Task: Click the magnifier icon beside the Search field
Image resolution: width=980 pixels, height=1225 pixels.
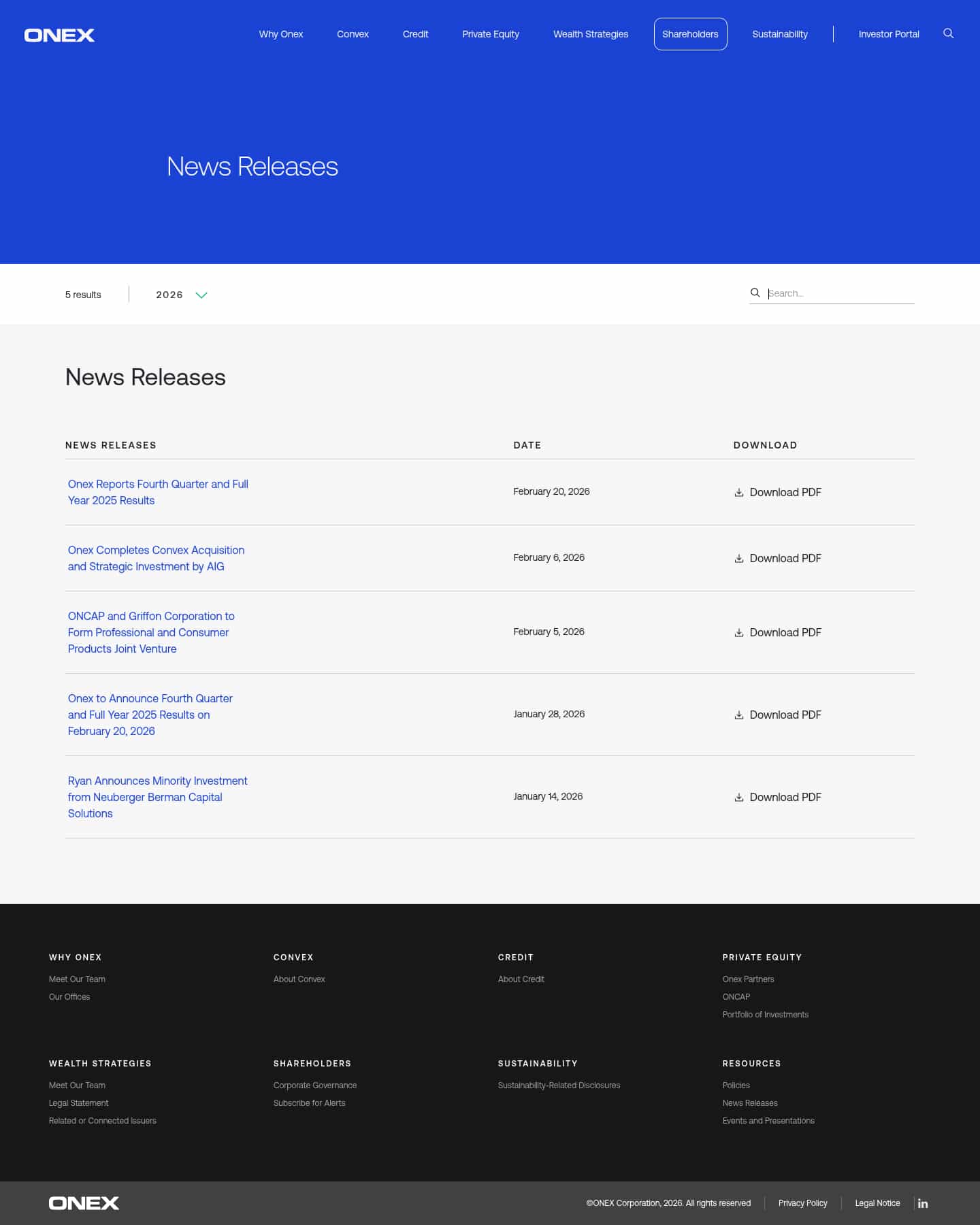Action: point(755,293)
